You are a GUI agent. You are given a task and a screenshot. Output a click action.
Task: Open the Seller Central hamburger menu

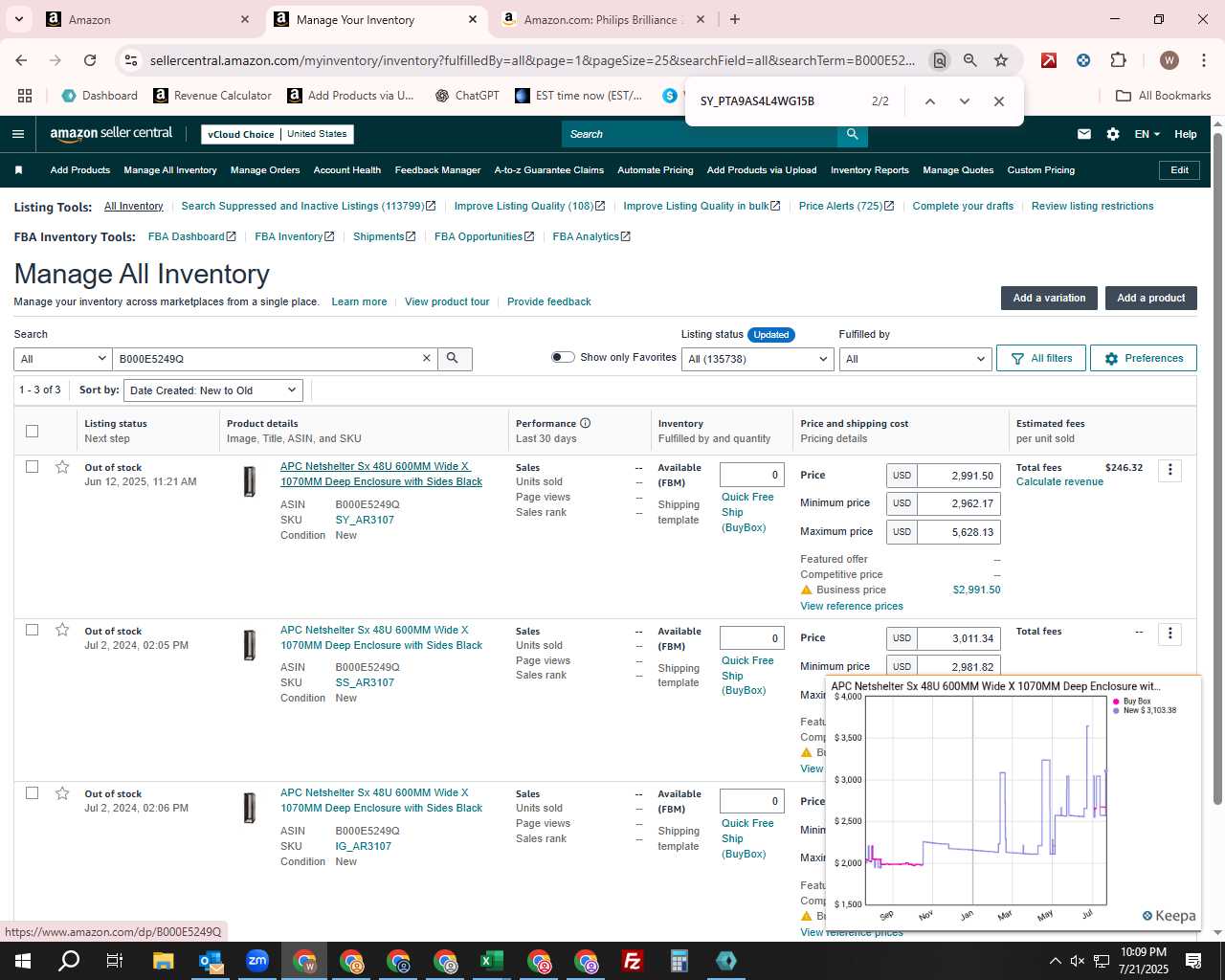pos(18,134)
